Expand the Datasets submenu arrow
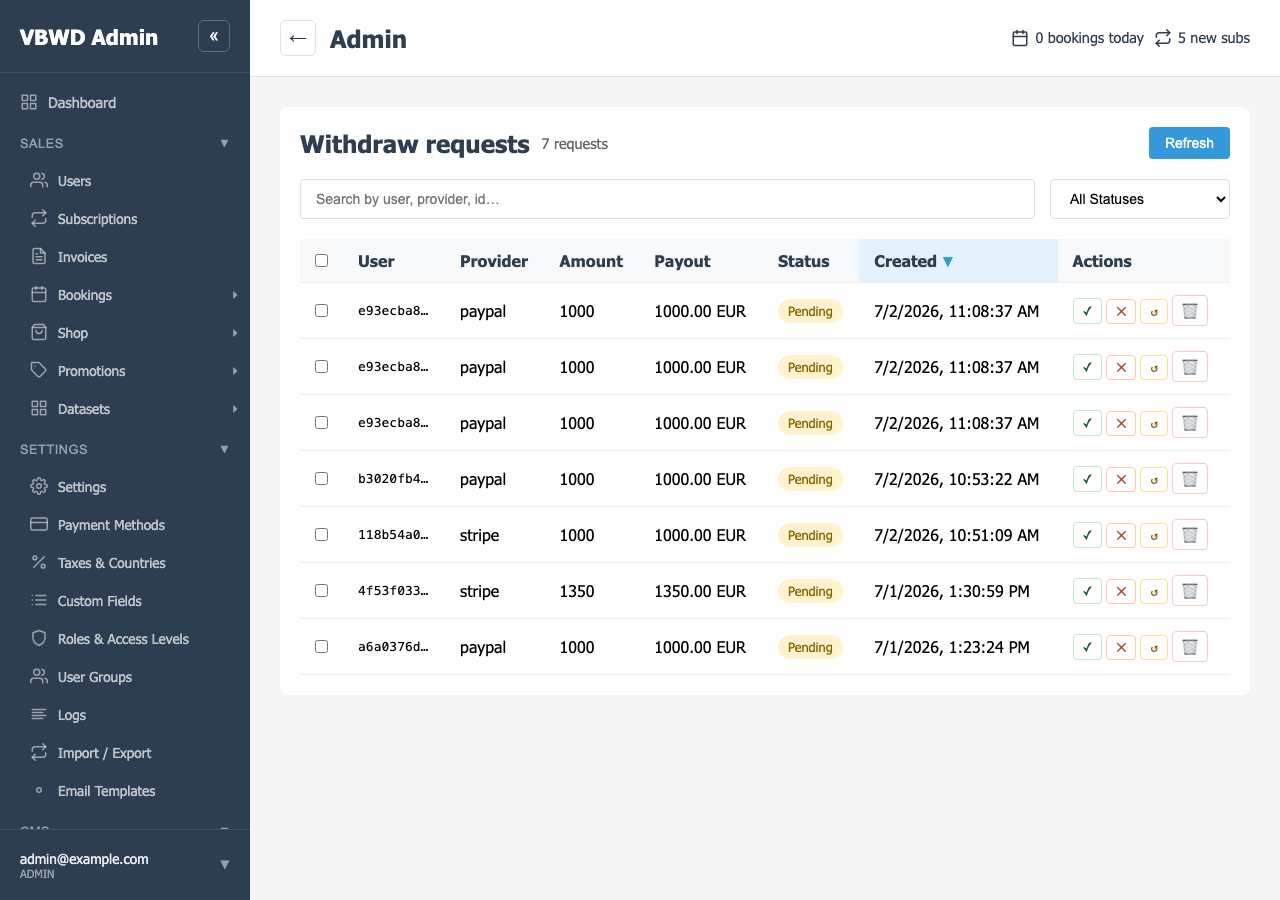The height and width of the screenshot is (900, 1280). (x=235, y=409)
